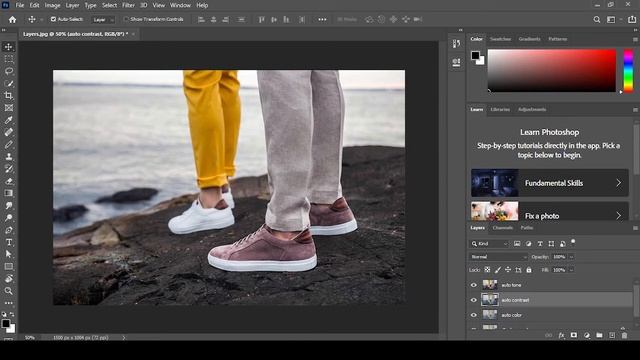The height and width of the screenshot is (360, 640).
Task: Click the toolbar foreground color swatch
Action: pos(6,324)
